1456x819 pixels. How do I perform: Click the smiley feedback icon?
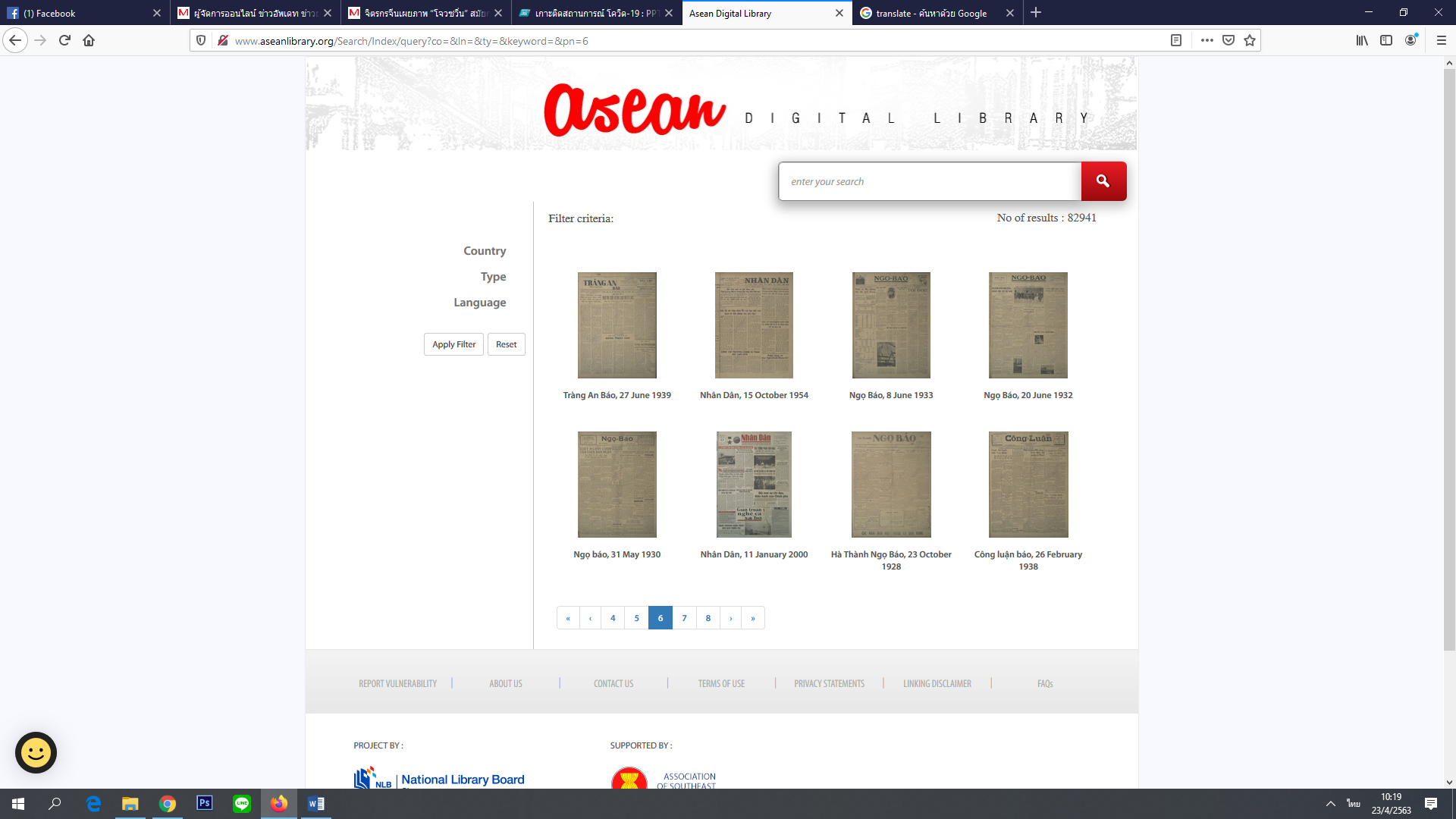click(36, 752)
